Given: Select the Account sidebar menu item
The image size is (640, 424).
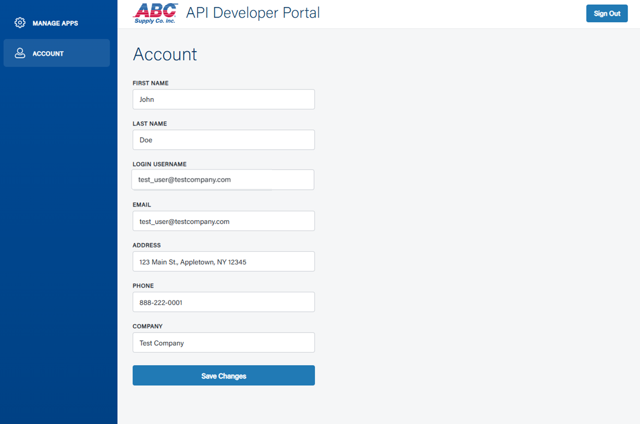Looking at the screenshot, I should point(57,53).
